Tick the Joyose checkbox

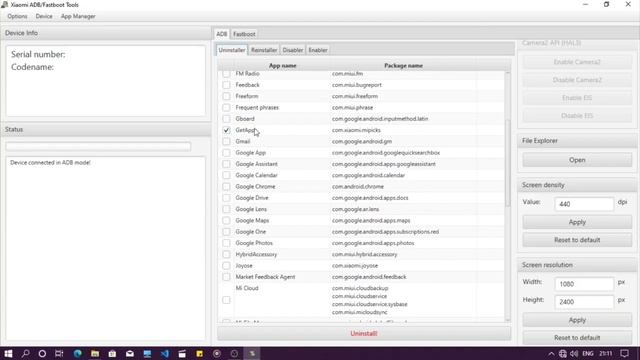[226, 266]
